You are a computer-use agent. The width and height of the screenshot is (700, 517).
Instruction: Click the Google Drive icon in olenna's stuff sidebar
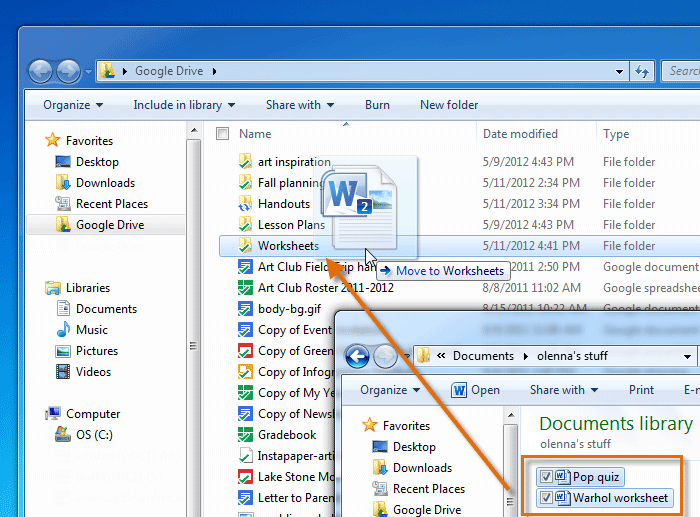380,509
